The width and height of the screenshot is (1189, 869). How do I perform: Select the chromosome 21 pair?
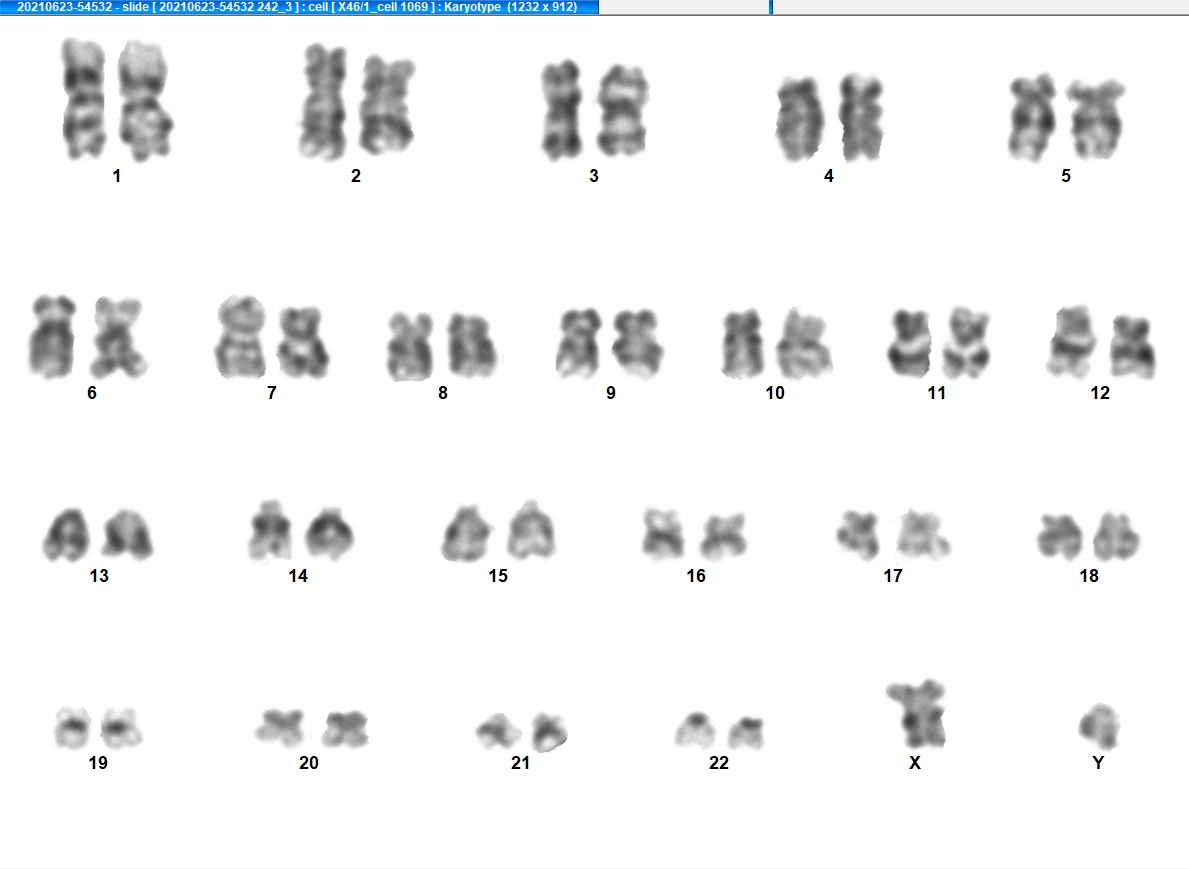[522, 731]
